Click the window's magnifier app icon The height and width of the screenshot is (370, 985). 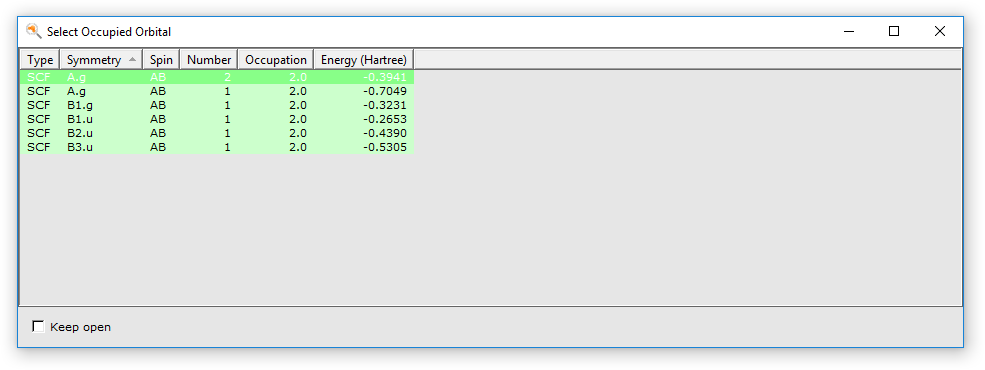[x=33, y=31]
